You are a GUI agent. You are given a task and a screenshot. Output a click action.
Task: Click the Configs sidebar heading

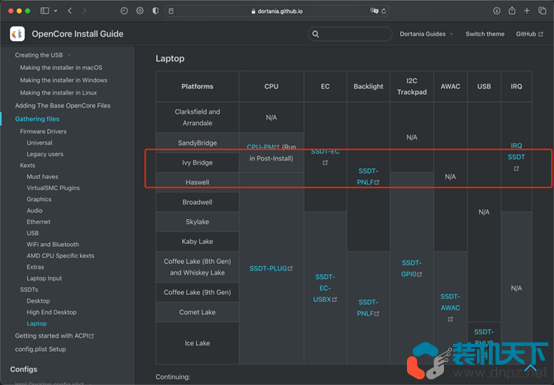click(x=23, y=369)
